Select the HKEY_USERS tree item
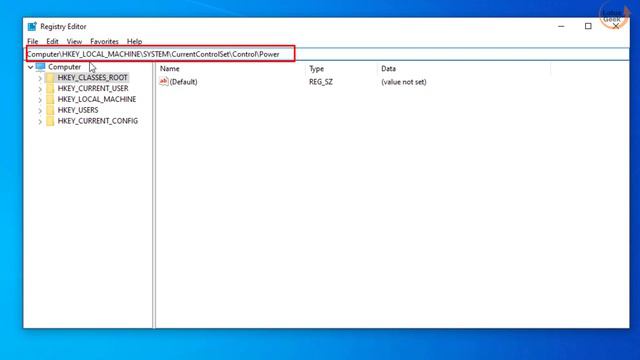 click(78, 110)
